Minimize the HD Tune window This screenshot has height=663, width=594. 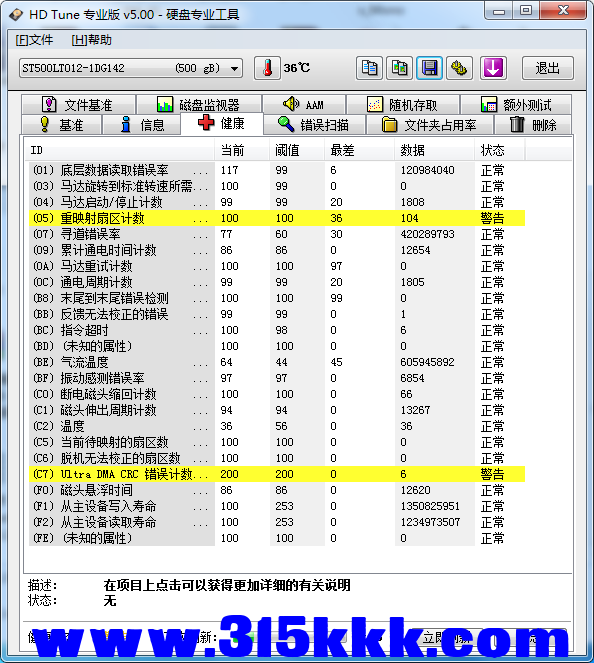click(x=499, y=11)
